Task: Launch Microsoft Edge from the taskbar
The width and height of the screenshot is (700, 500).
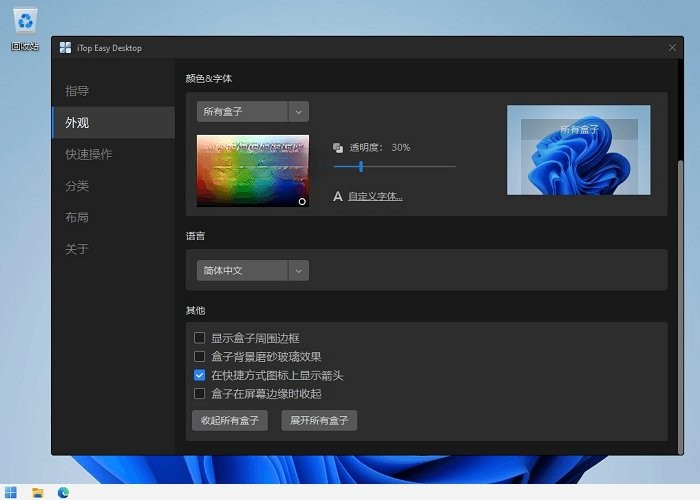Action: 63,492
